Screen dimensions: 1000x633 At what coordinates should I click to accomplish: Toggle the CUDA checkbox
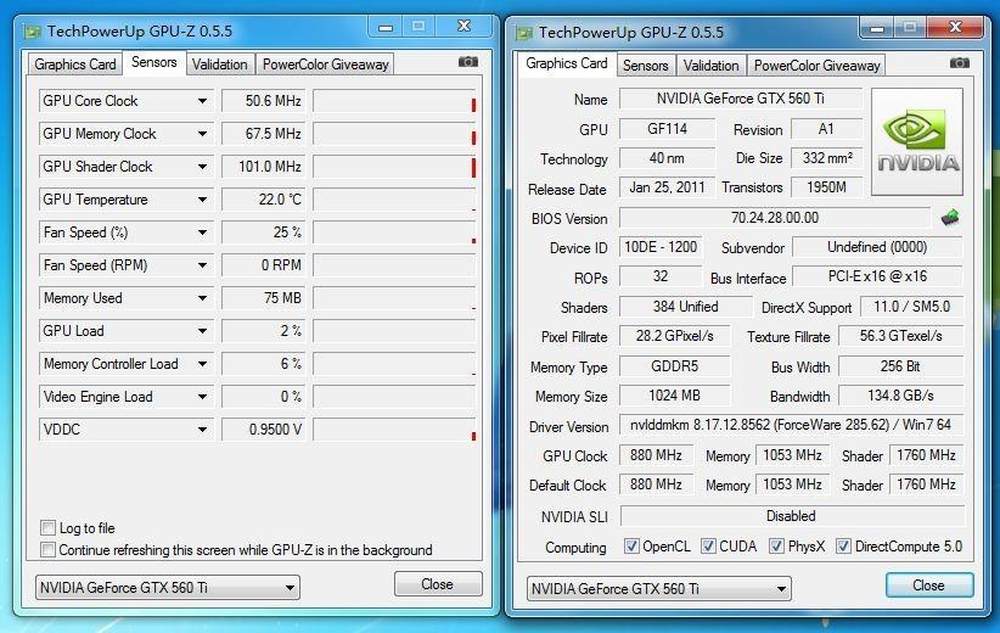pyautogui.click(x=708, y=546)
